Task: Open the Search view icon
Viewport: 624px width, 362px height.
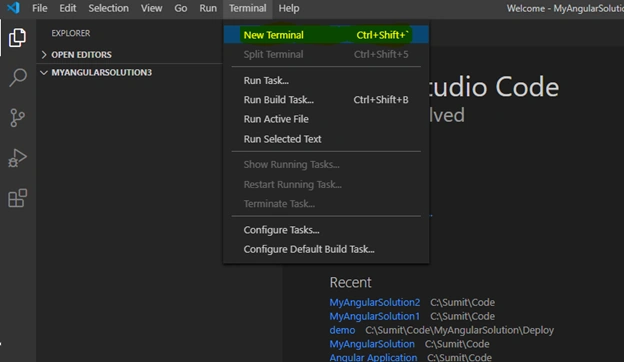Action: pos(18,78)
